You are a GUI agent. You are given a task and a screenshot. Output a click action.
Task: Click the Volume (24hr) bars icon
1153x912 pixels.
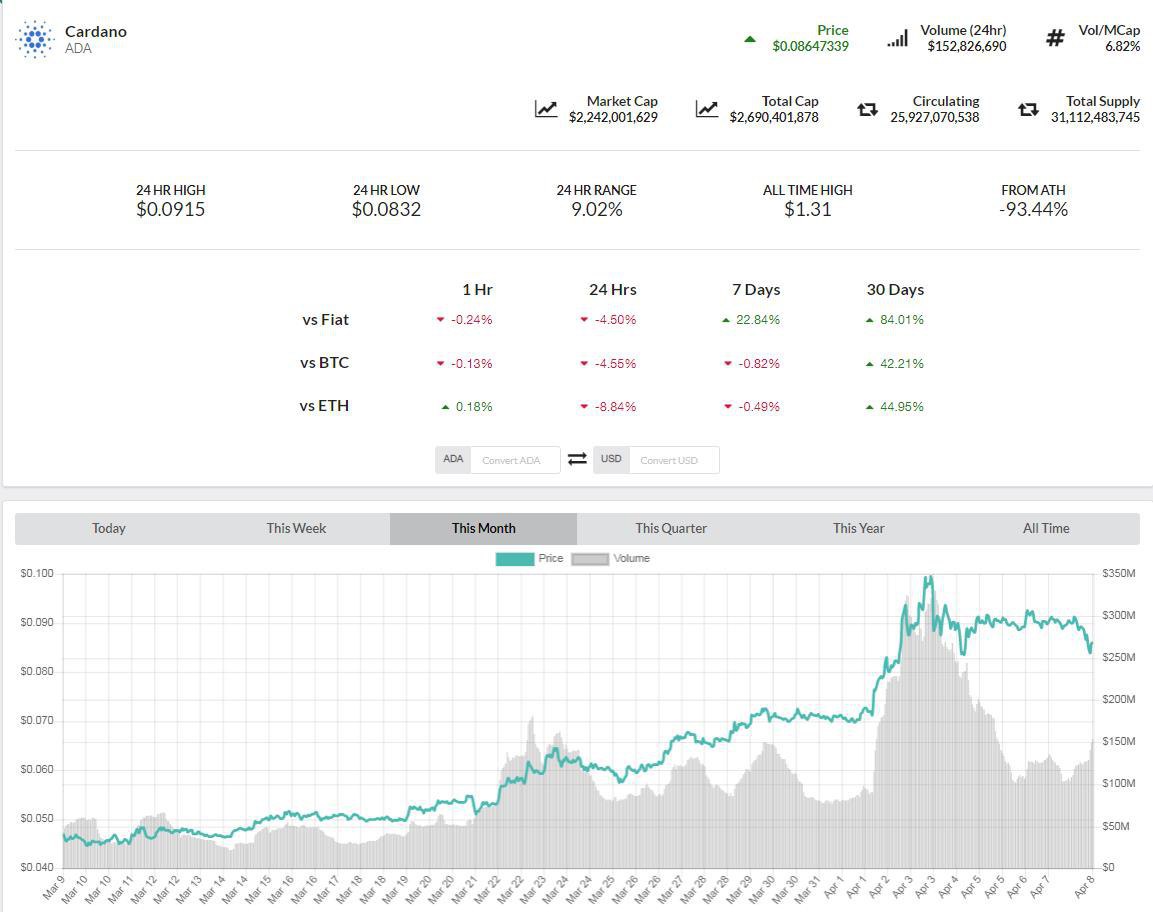pos(897,38)
